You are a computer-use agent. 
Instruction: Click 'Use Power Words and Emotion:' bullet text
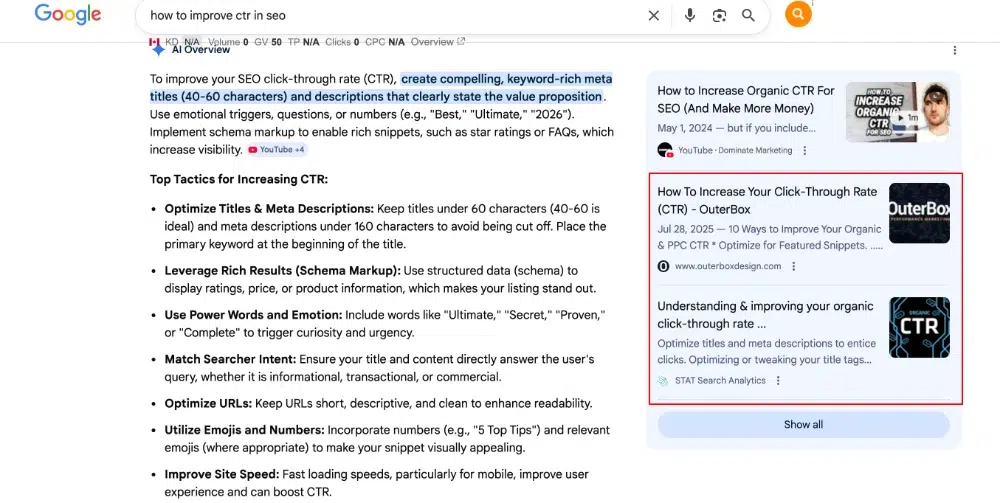point(253,315)
